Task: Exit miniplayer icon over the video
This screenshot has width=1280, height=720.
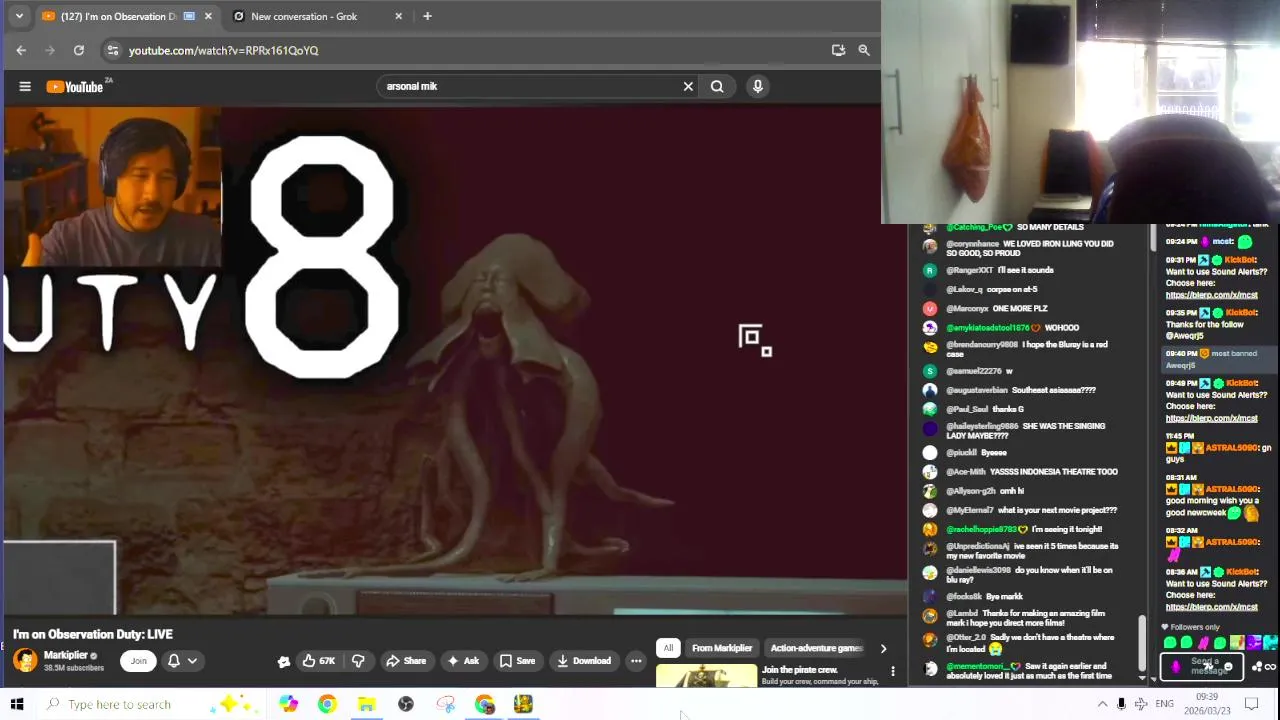Action: (754, 340)
